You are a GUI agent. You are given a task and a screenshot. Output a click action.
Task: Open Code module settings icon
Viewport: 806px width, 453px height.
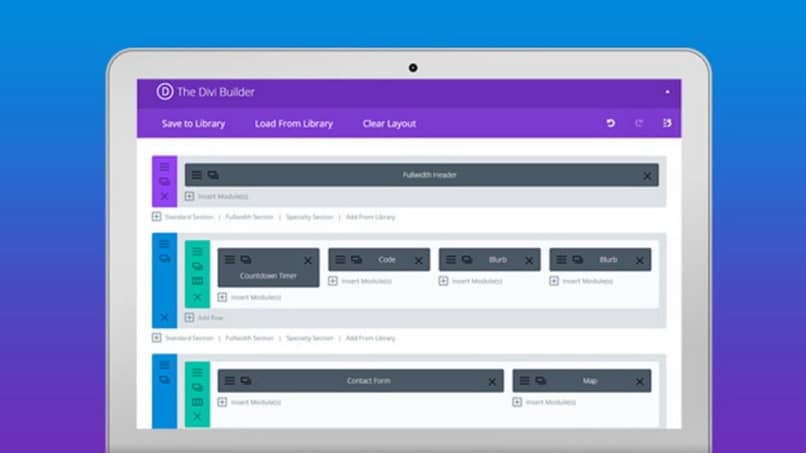tap(340, 260)
